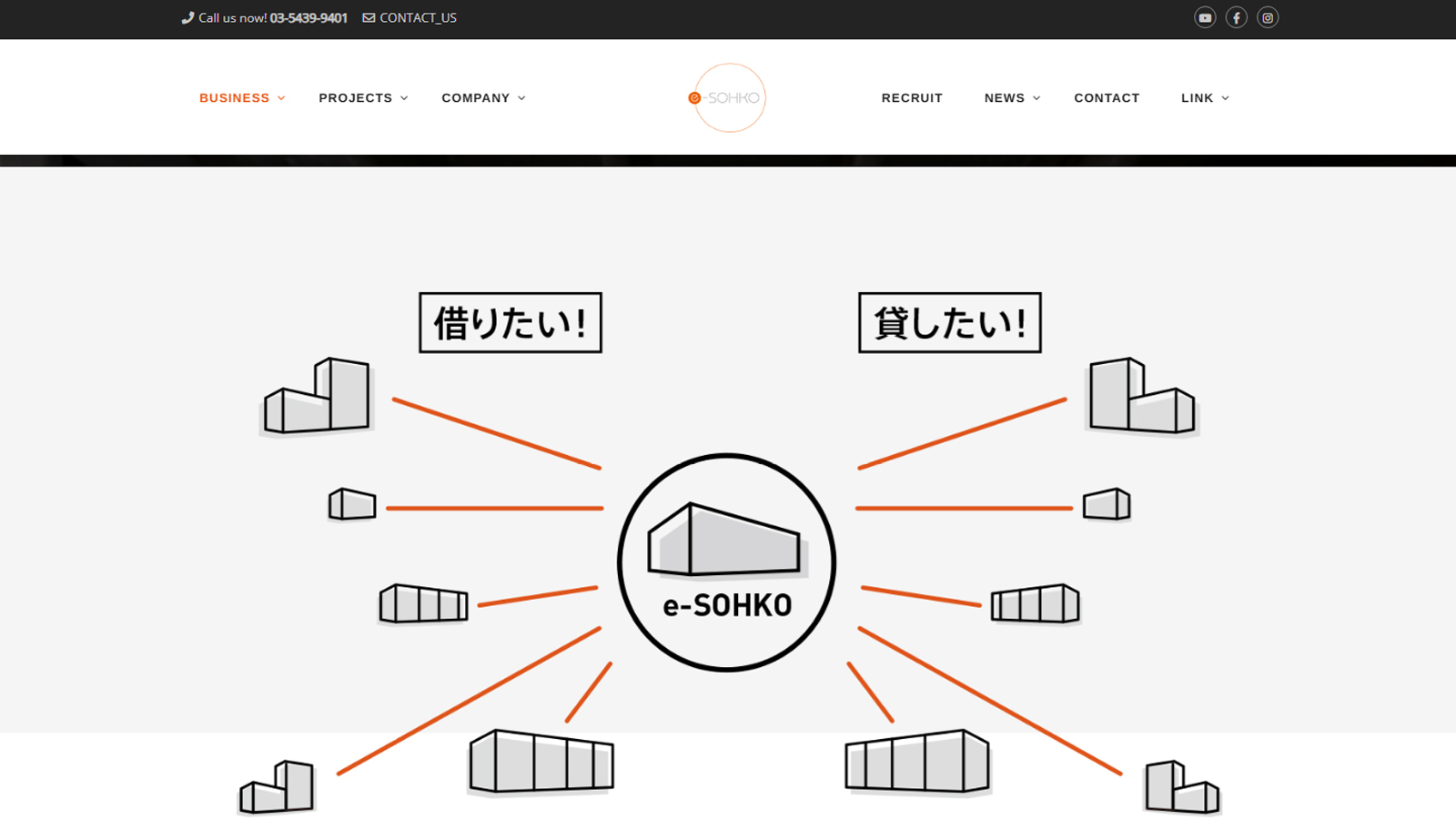The height and width of the screenshot is (830, 1456).
Task: Click the envelope icon beside CONTACT_US
Action: pyautogui.click(x=368, y=17)
